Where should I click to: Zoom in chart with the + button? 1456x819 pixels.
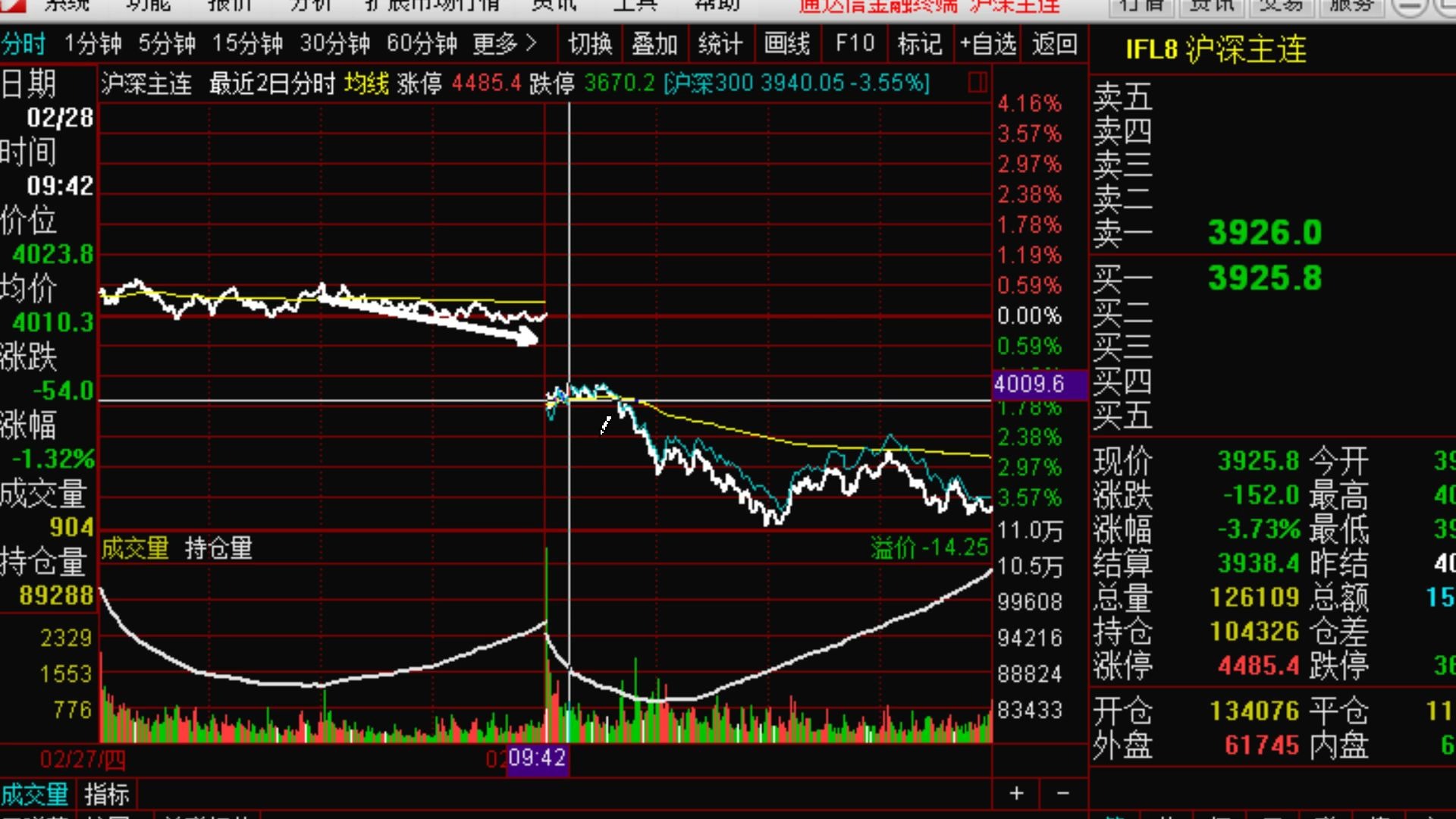[1017, 793]
